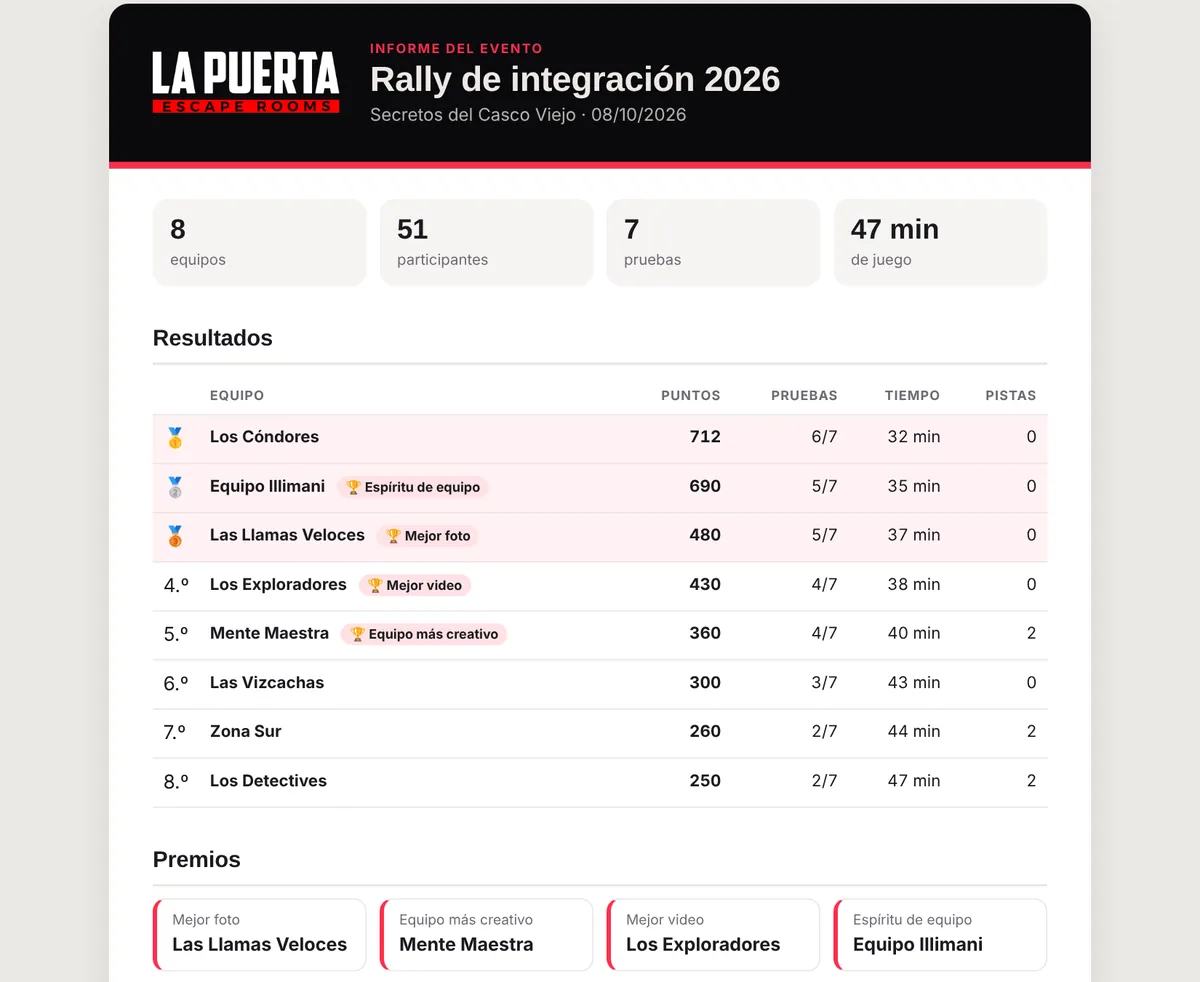The height and width of the screenshot is (982, 1200).
Task: Click the 260 points value
Action: (x=705, y=732)
